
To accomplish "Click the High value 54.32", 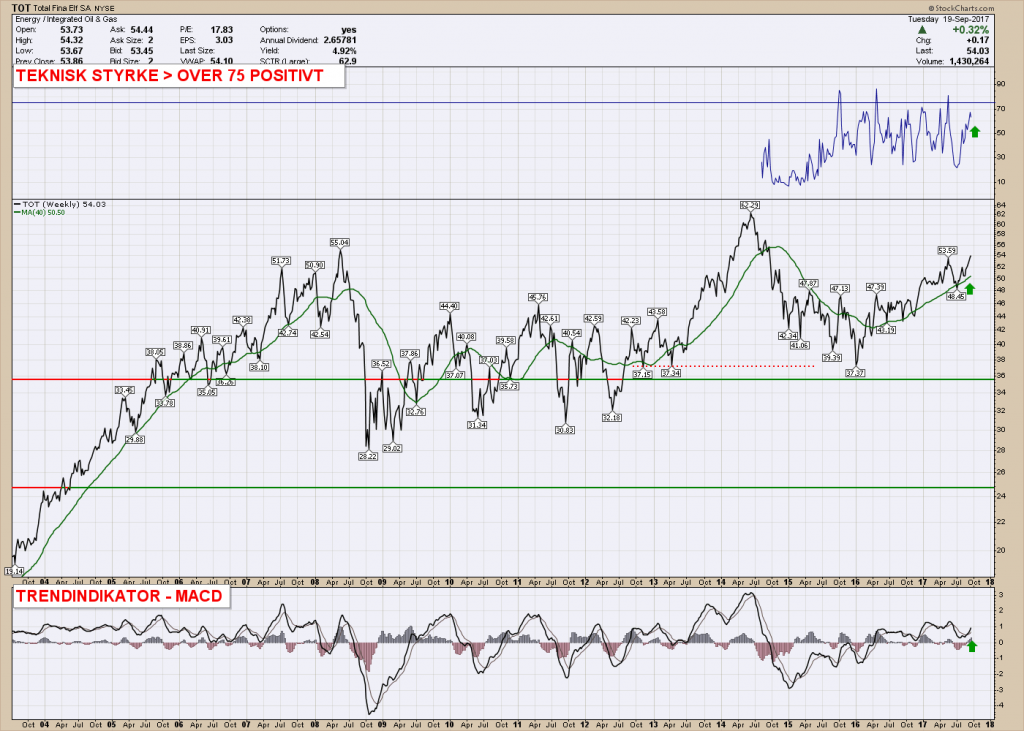I will tap(72, 40).
